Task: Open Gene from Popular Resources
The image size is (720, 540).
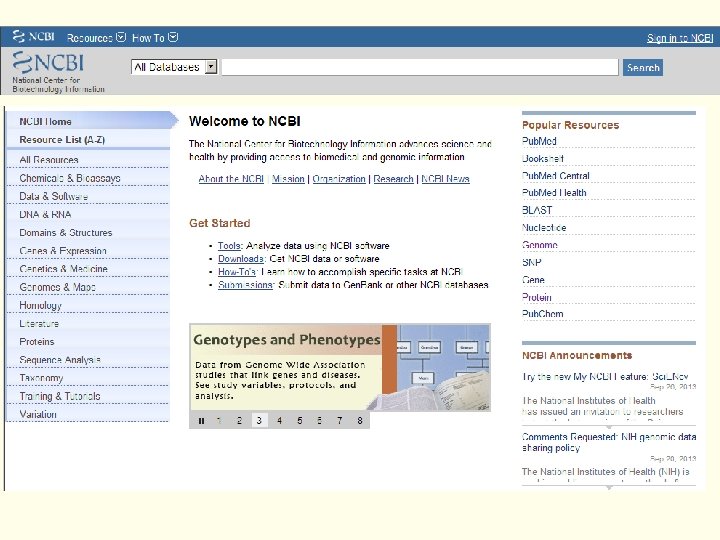Action: [534, 280]
